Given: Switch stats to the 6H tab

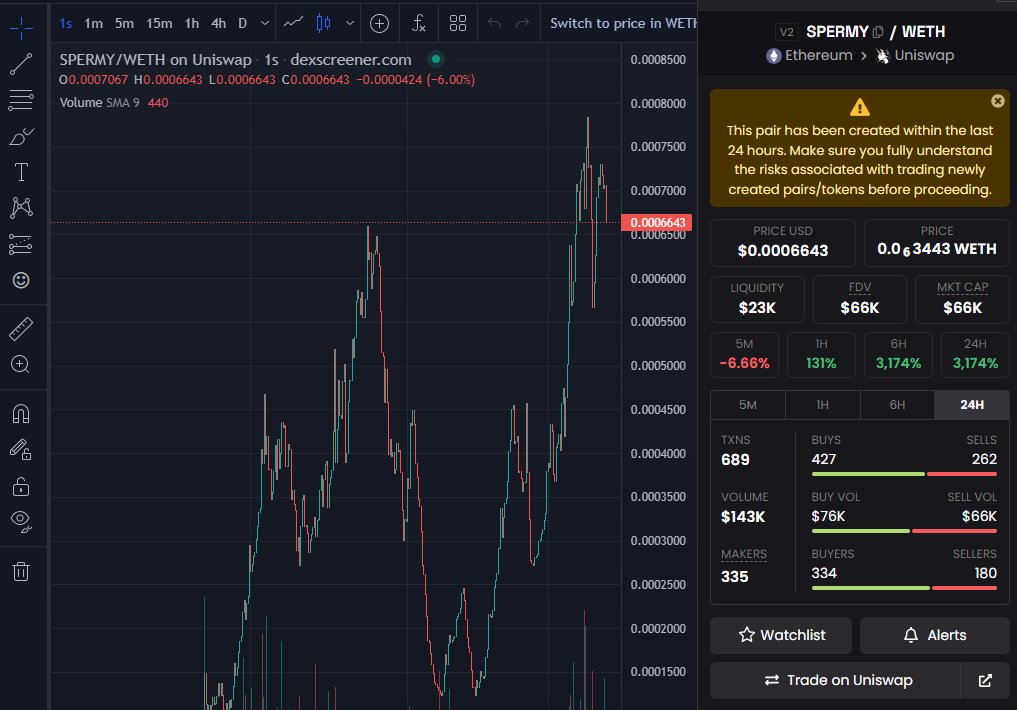Looking at the screenshot, I should pos(897,405).
